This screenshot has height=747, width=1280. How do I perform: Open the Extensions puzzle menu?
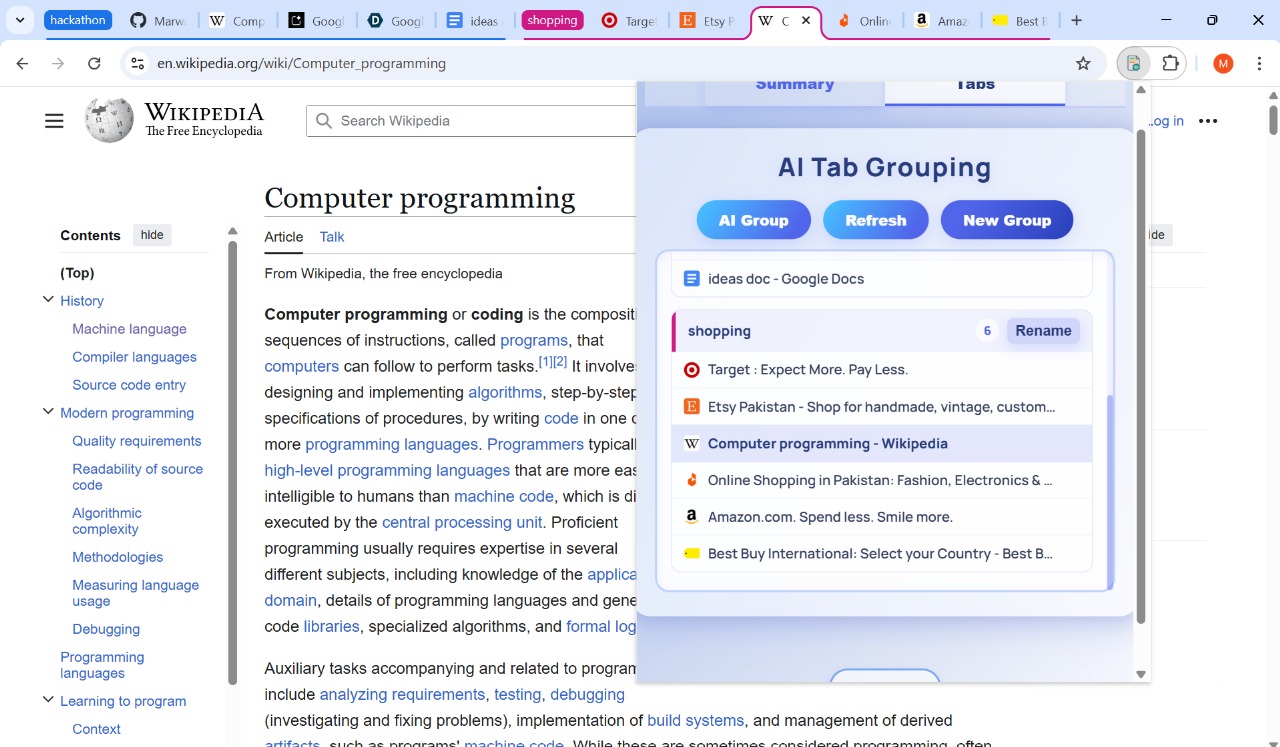click(x=1170, y=63)
